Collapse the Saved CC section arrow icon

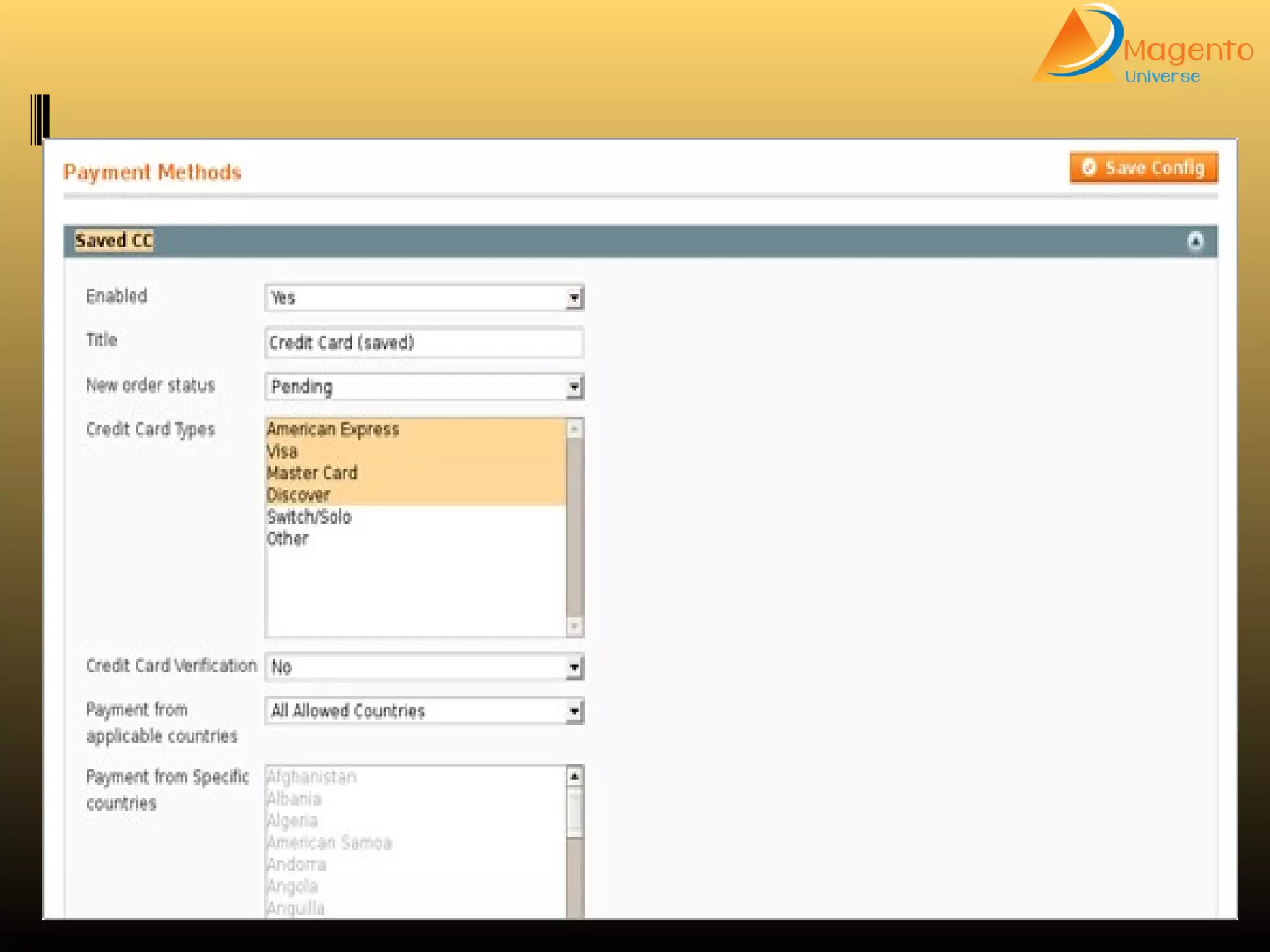click(1195, 240)
